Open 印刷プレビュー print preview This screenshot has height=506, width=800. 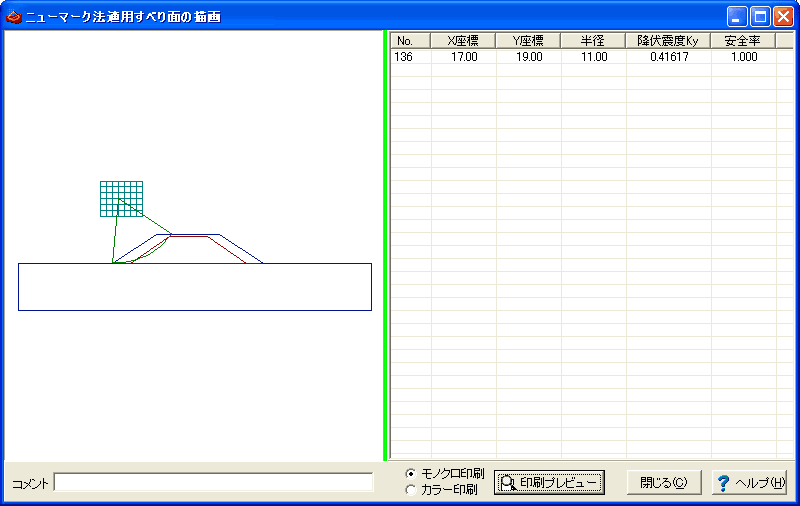(x=549, y=483)
